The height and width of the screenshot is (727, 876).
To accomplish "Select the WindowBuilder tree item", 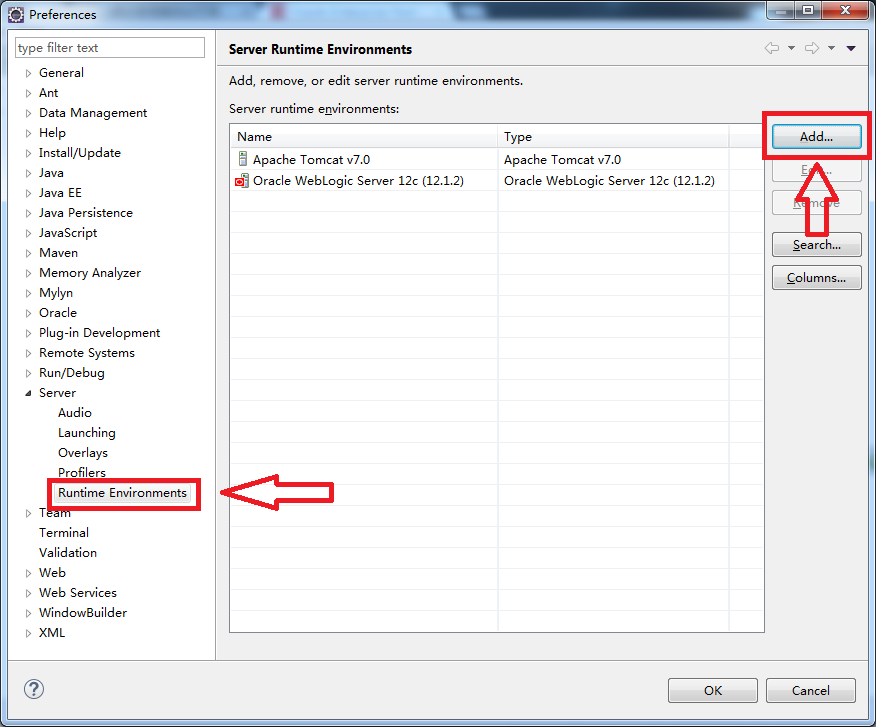I will 83,613.
